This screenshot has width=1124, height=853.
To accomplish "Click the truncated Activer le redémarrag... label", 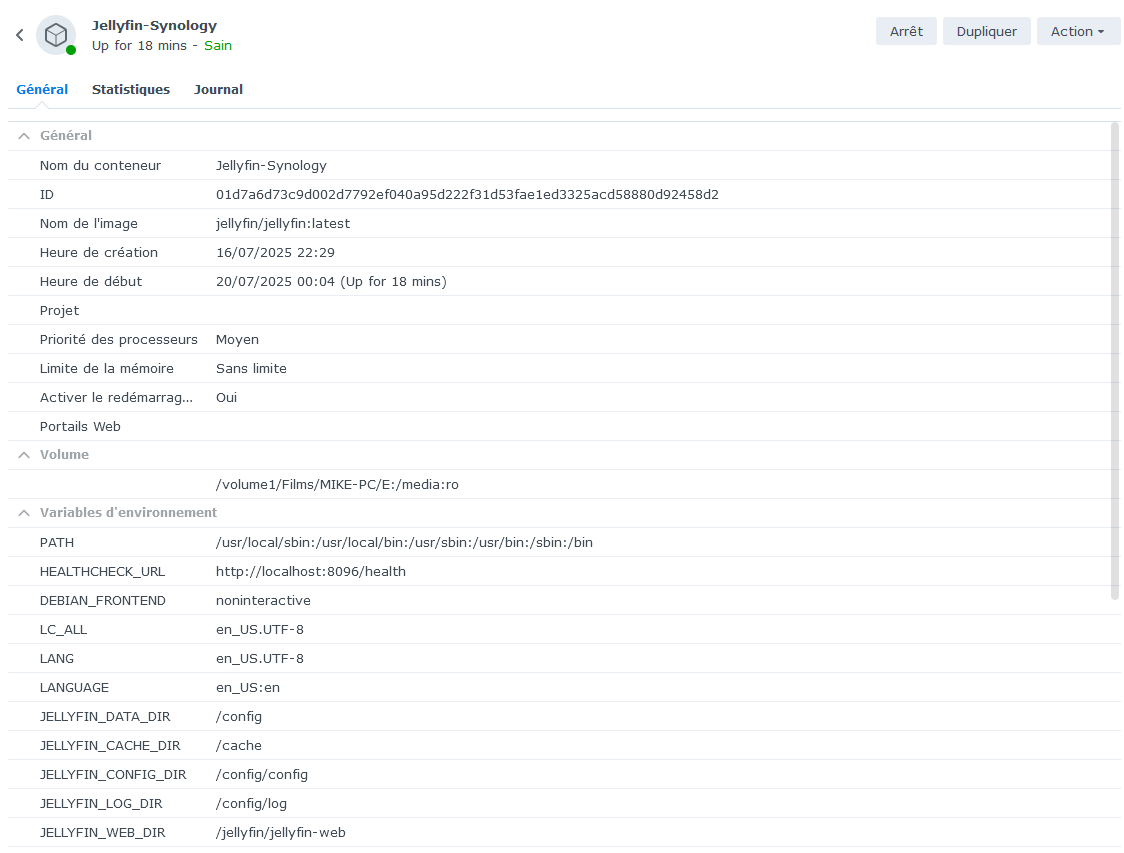I will tap(116, 398).
